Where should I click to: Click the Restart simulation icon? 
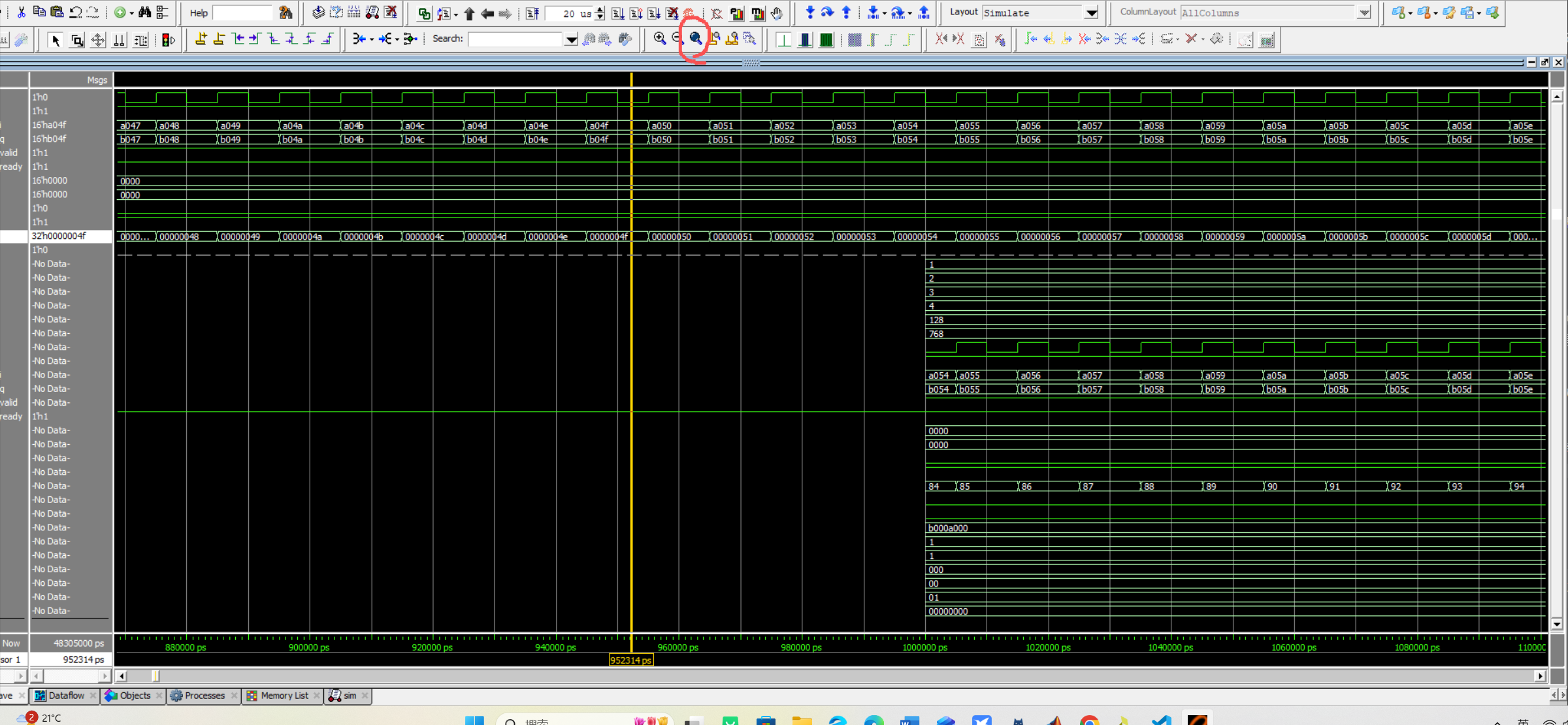point(533,13)
